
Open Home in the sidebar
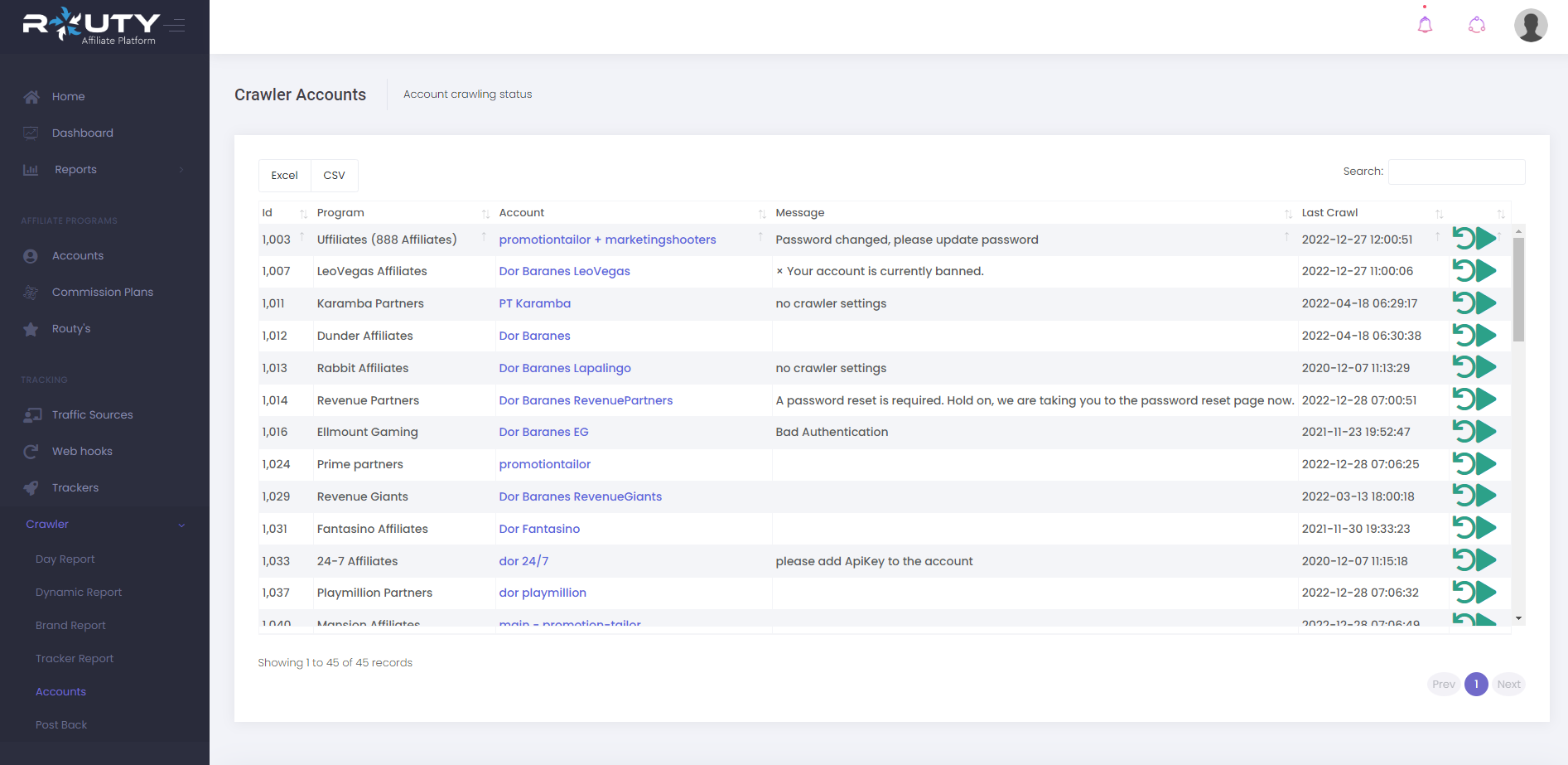click(69, 97)
